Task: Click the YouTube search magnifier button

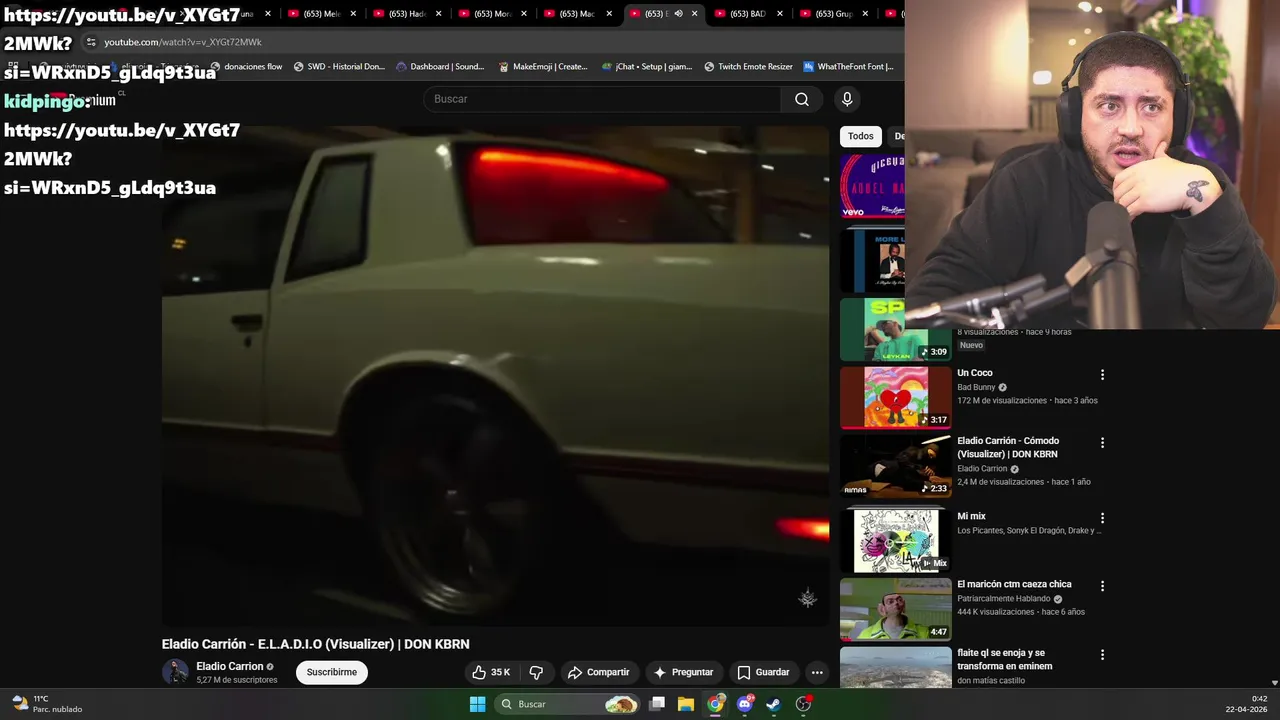Action: [x=802, y=99]
